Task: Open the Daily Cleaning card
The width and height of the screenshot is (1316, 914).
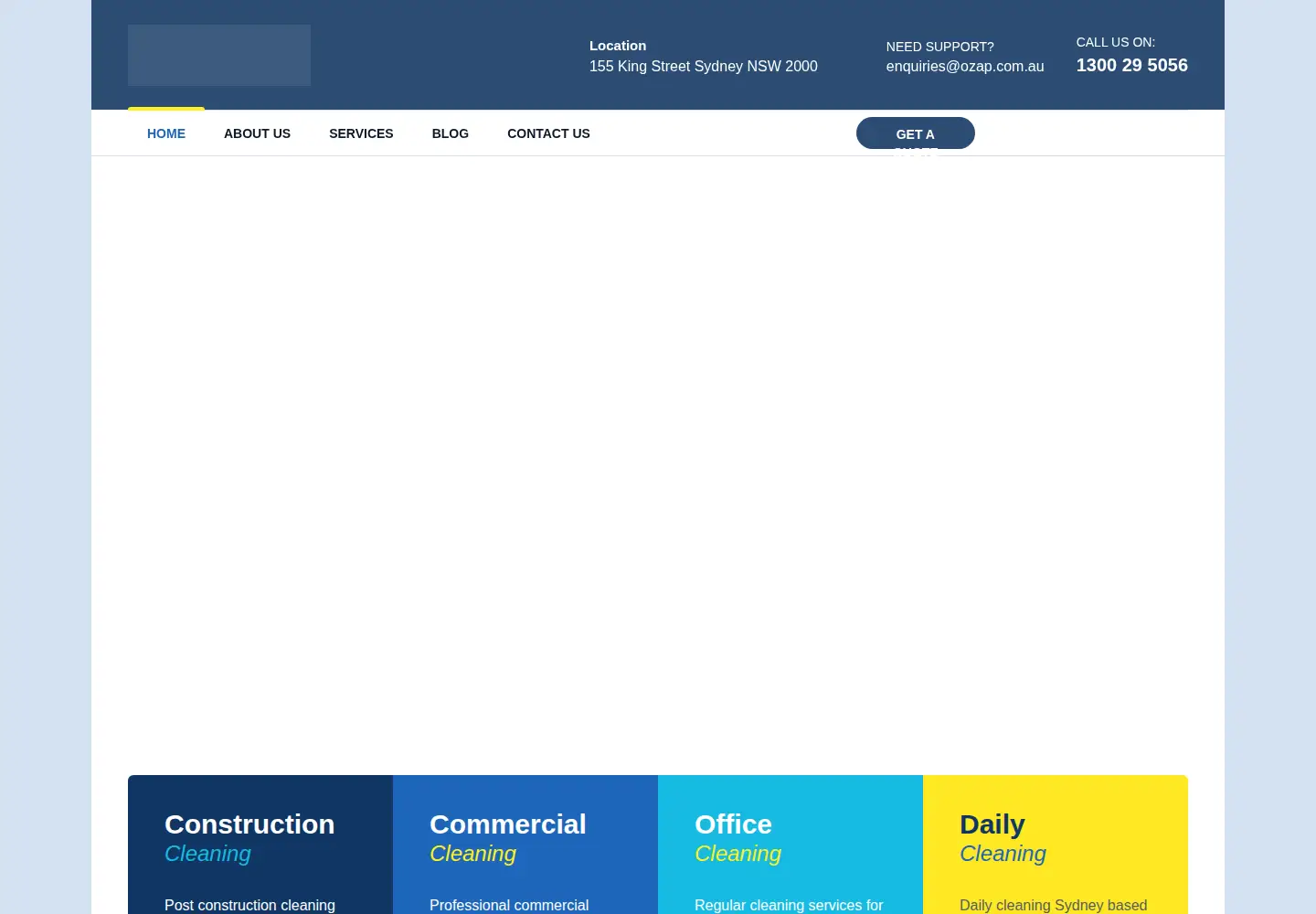Action: pyautogui.click(x=1056, y=845)
